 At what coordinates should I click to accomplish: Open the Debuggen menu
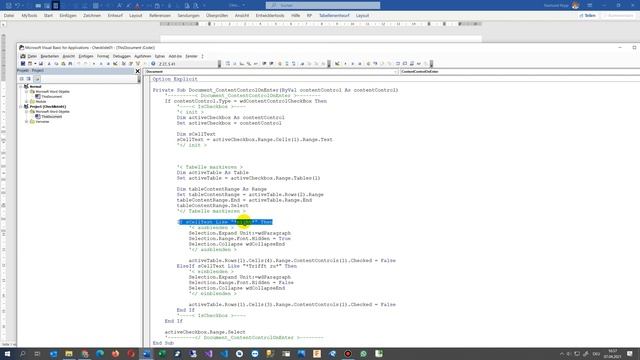coord(122,56)
